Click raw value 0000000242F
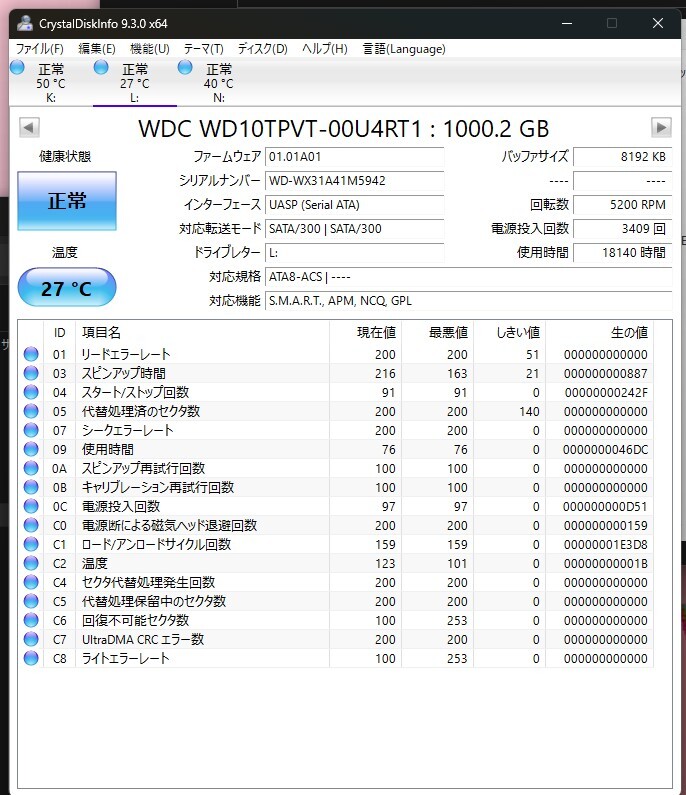 click(606, 392)
